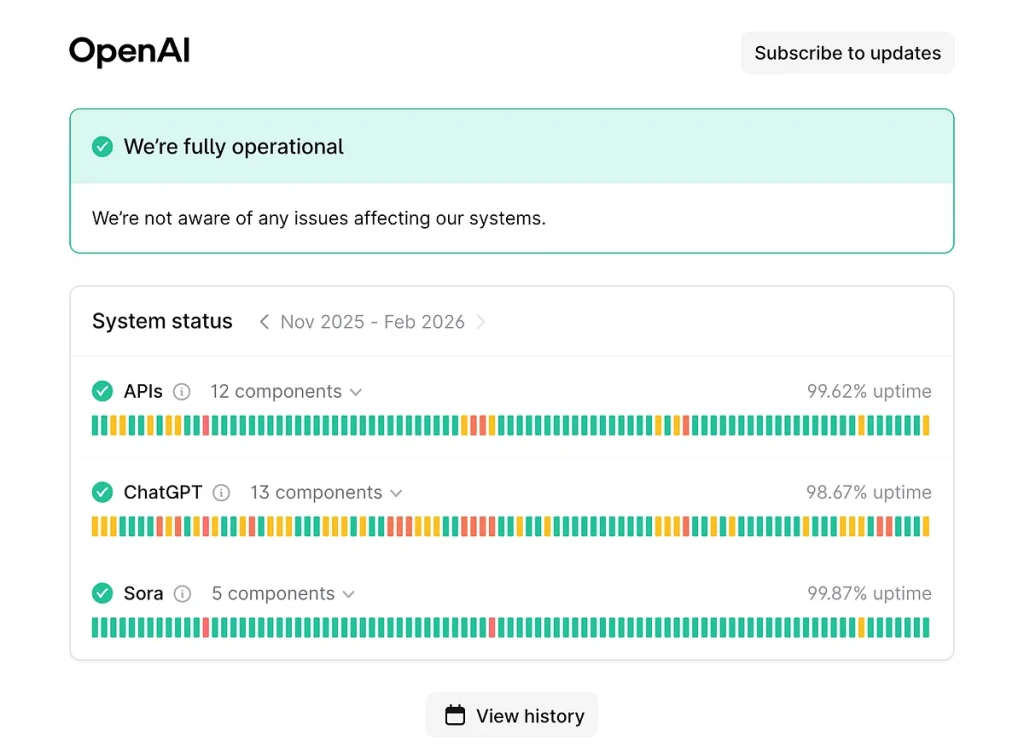This screenshot has height=753, width=1024.
Task: Expand the ChatGPT 13 components list
Action: click(x=326, y=493)
